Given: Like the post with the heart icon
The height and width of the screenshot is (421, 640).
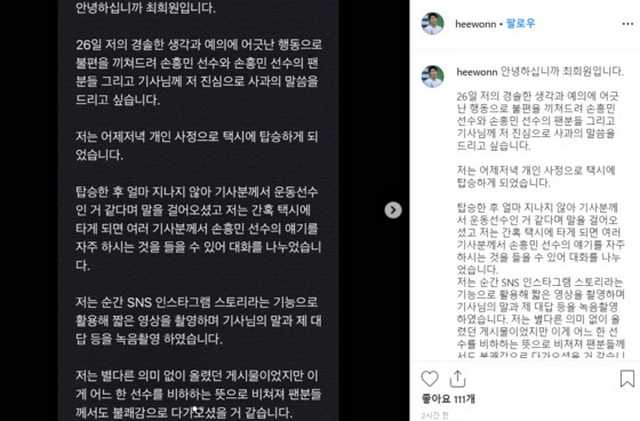Looking at the screenshot, I should pos(429,379).
